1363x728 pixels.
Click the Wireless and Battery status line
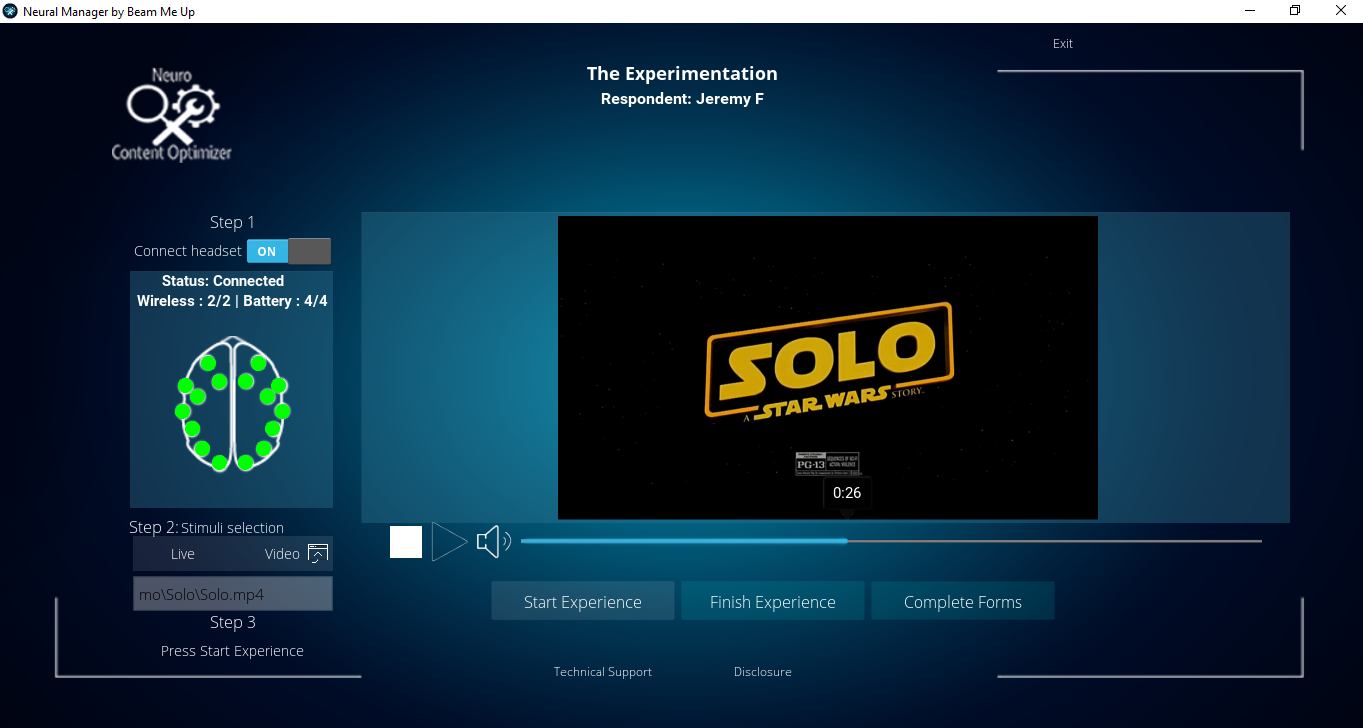(x=232, y=301)
